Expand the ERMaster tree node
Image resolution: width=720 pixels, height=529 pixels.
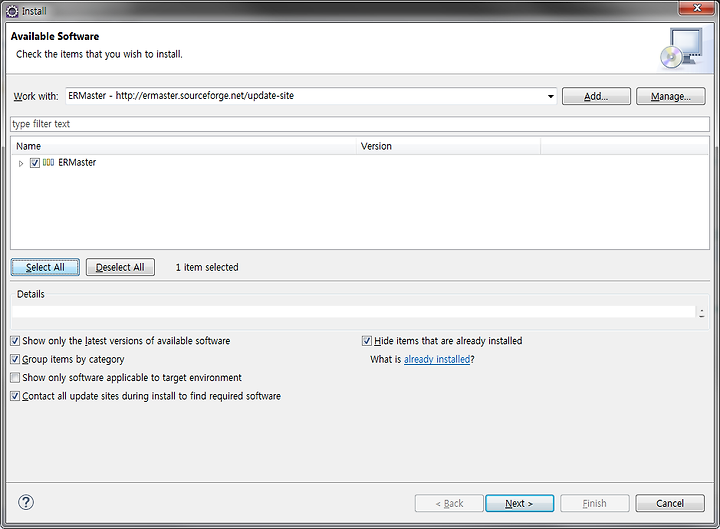[21, 163]
